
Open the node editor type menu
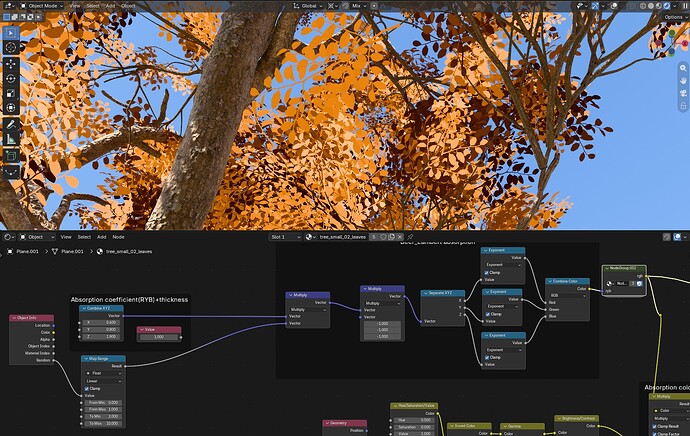8,237
